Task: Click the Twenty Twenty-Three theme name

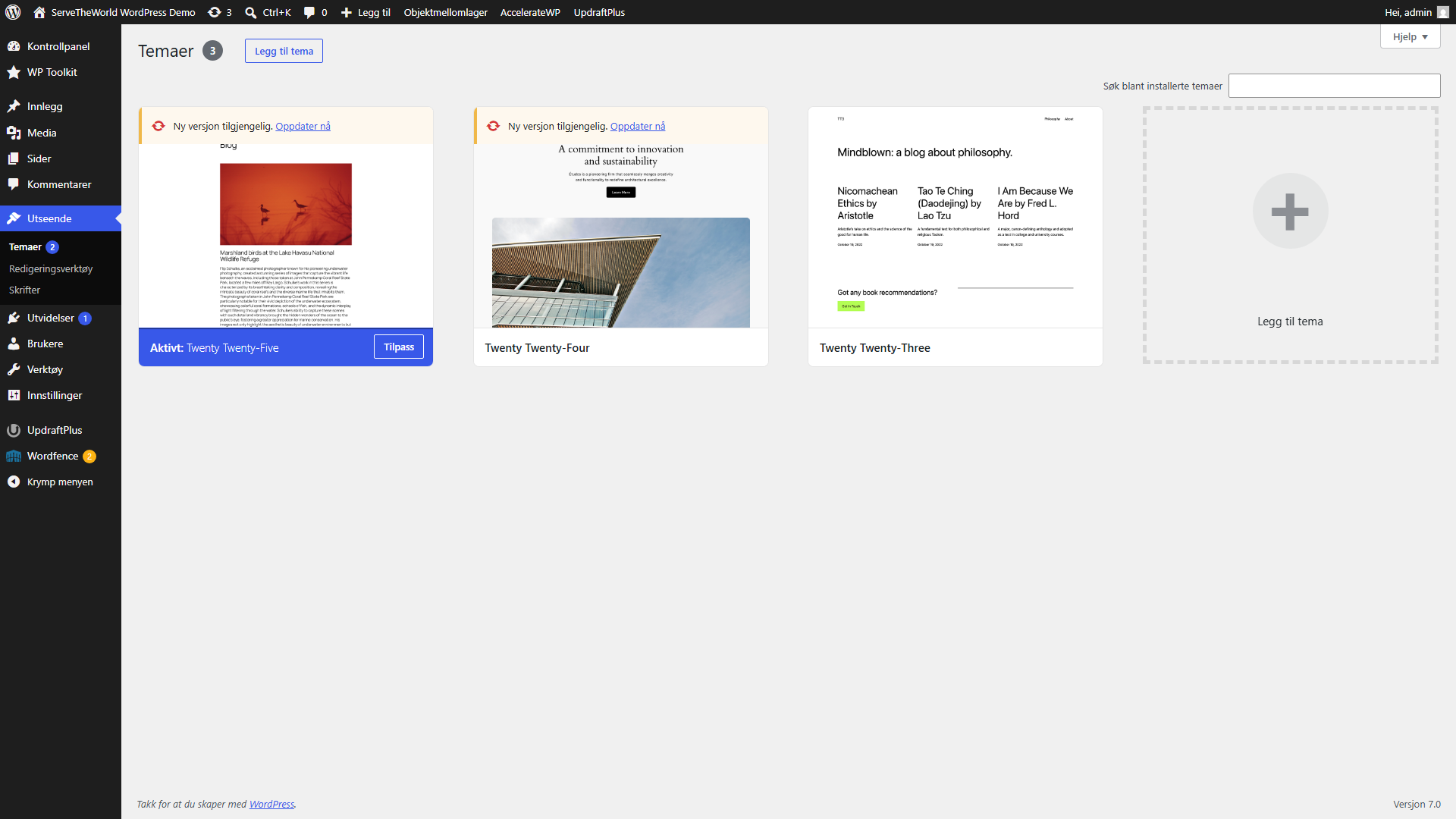Action: (874, 348)
